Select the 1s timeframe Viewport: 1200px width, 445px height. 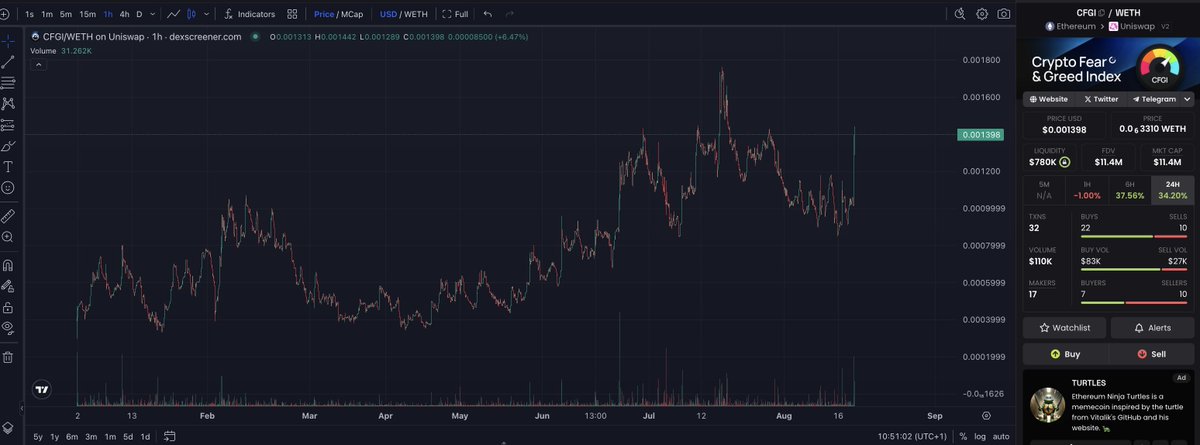(29, 14)
